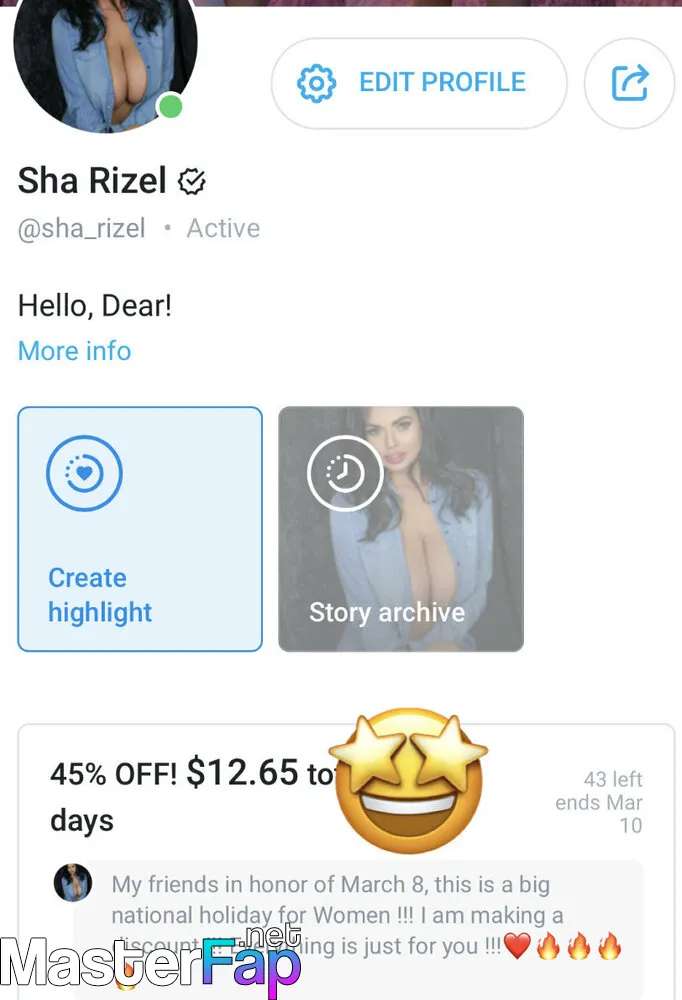Click the EDIT PROFILE button
The height and width of the screenshot is (1000, 682).
click(419, 84)
